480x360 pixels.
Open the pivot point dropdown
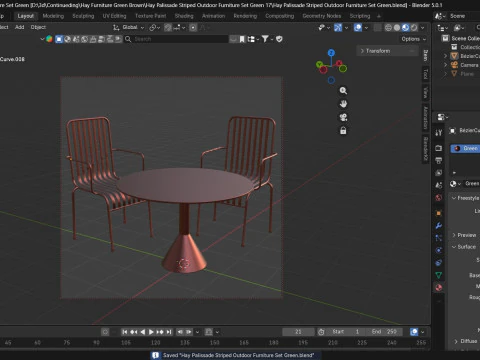pyautogui.click(x=154, y=28)
